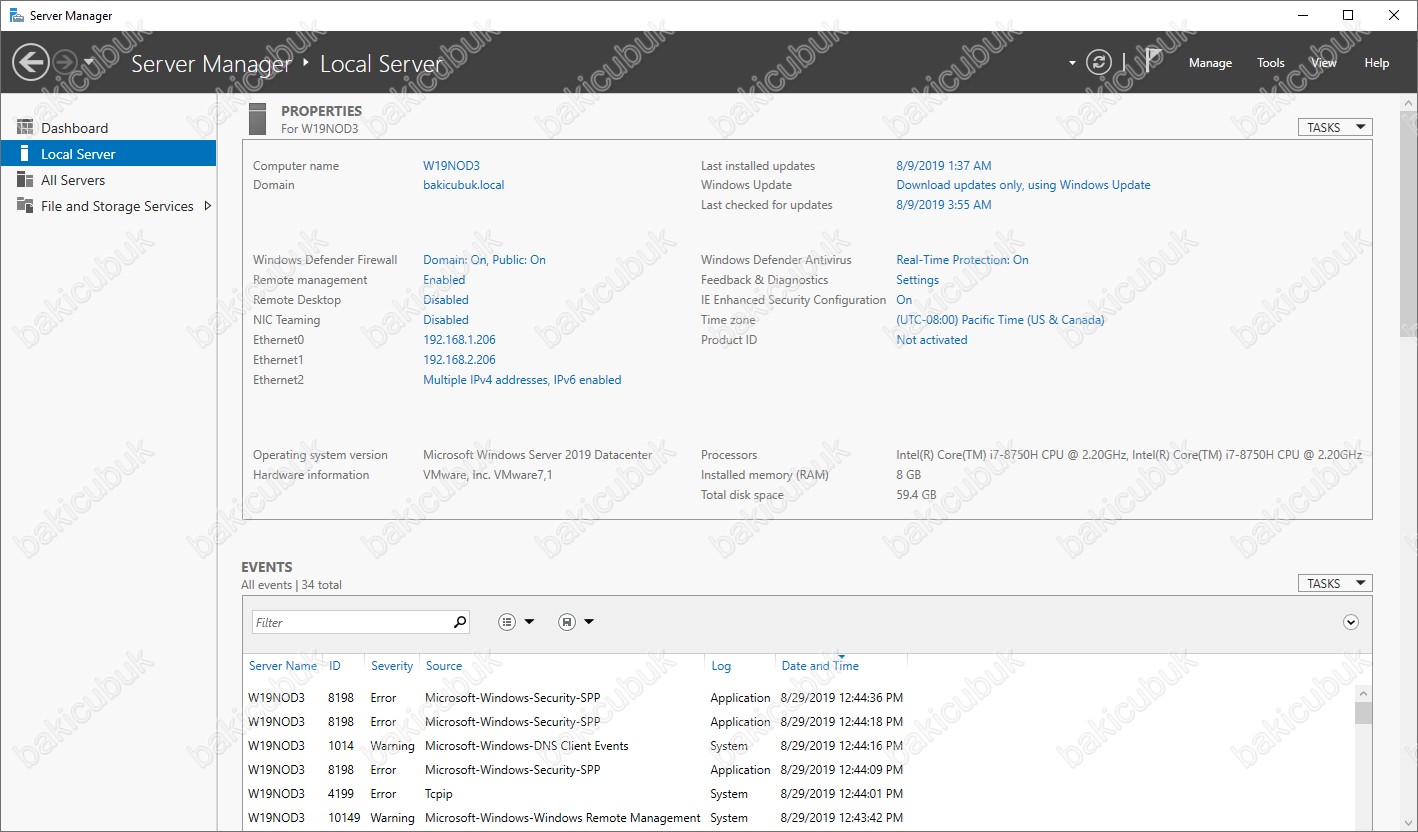
Task: Click the server Properties header icon
Action: click(x=258, y=118)
